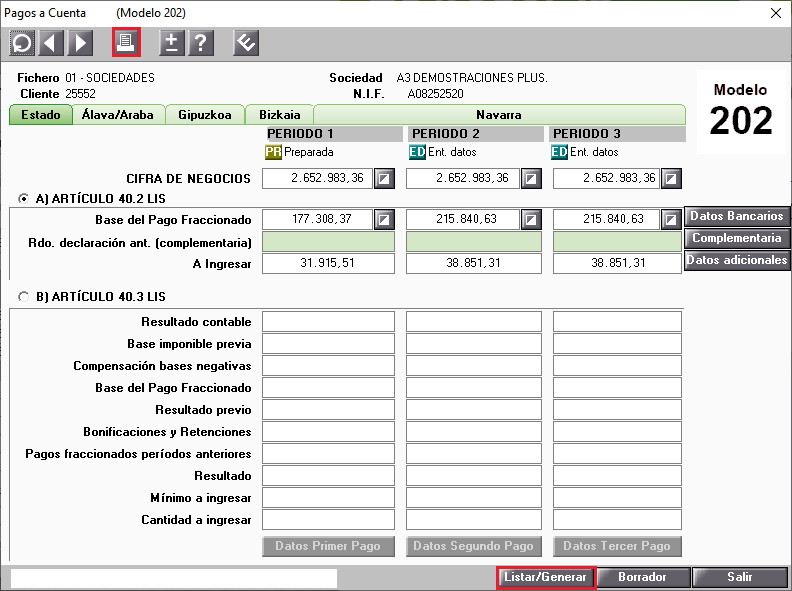Open detail icon for Periodo 2 Cifra de Negocios

point(531,178)
